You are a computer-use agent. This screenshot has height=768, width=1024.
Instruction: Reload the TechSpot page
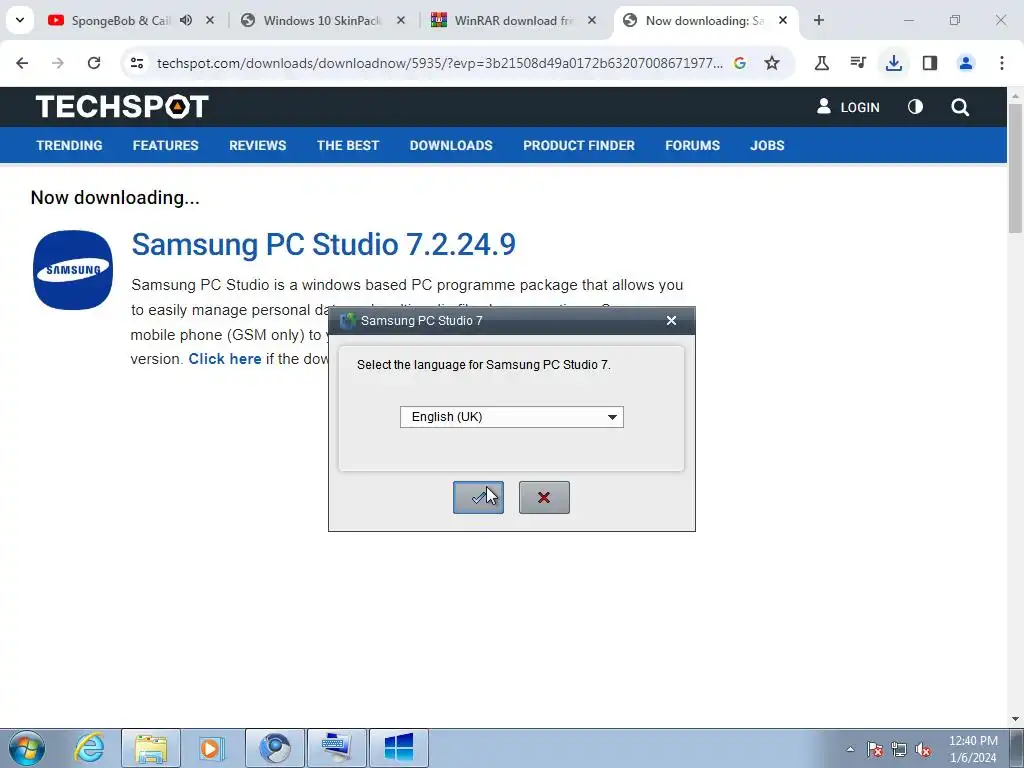[94, 63]
